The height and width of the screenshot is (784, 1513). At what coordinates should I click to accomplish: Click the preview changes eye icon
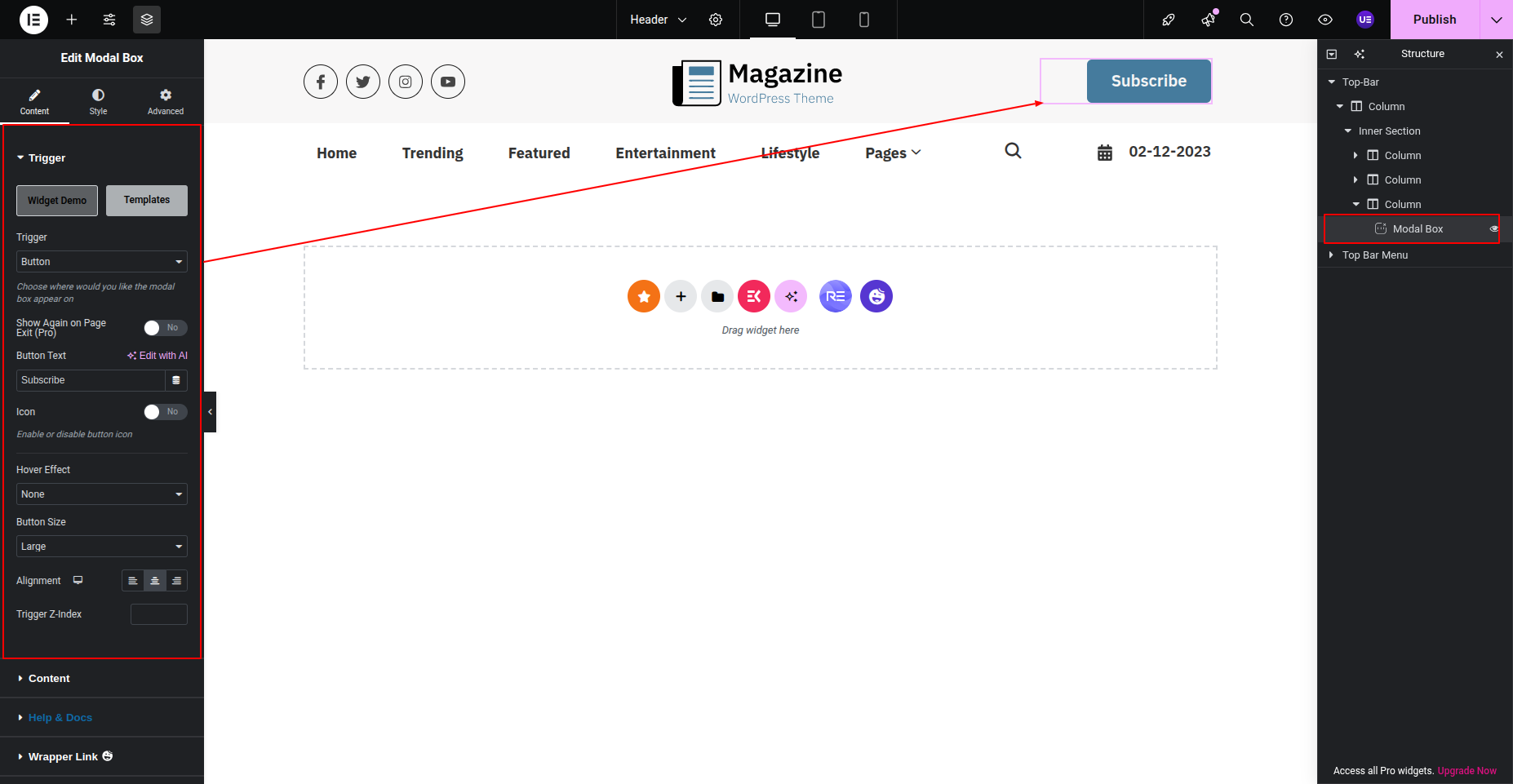1324,20
